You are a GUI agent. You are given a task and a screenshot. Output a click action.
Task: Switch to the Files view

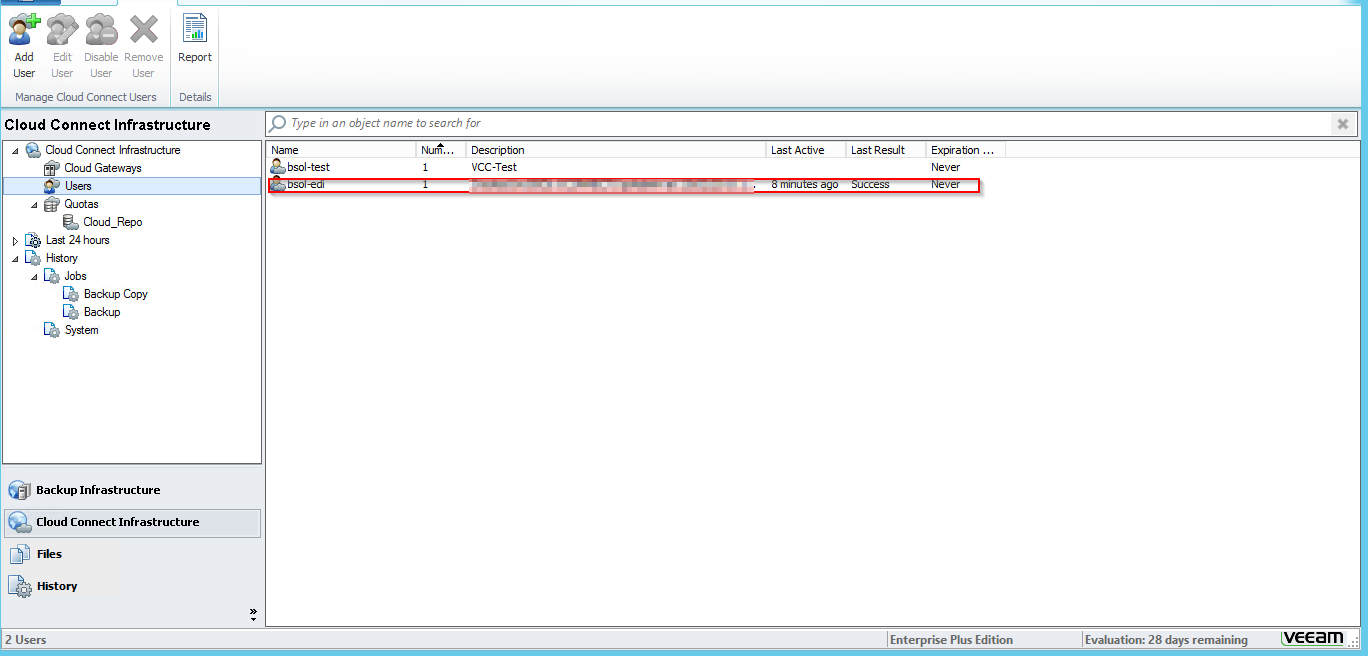coord(132,554)
